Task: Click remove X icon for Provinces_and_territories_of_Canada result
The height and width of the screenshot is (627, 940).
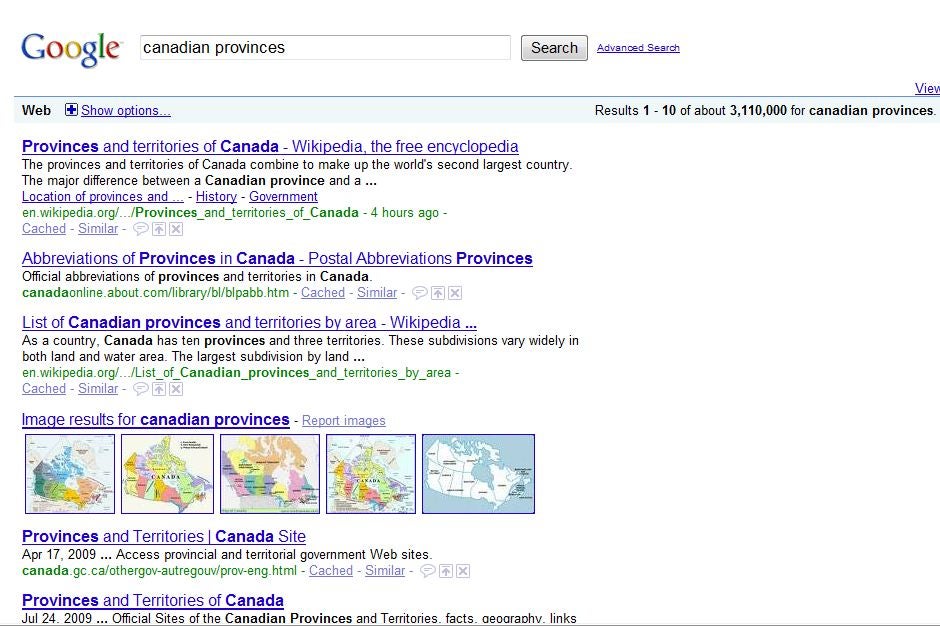Action: point(176,229)
